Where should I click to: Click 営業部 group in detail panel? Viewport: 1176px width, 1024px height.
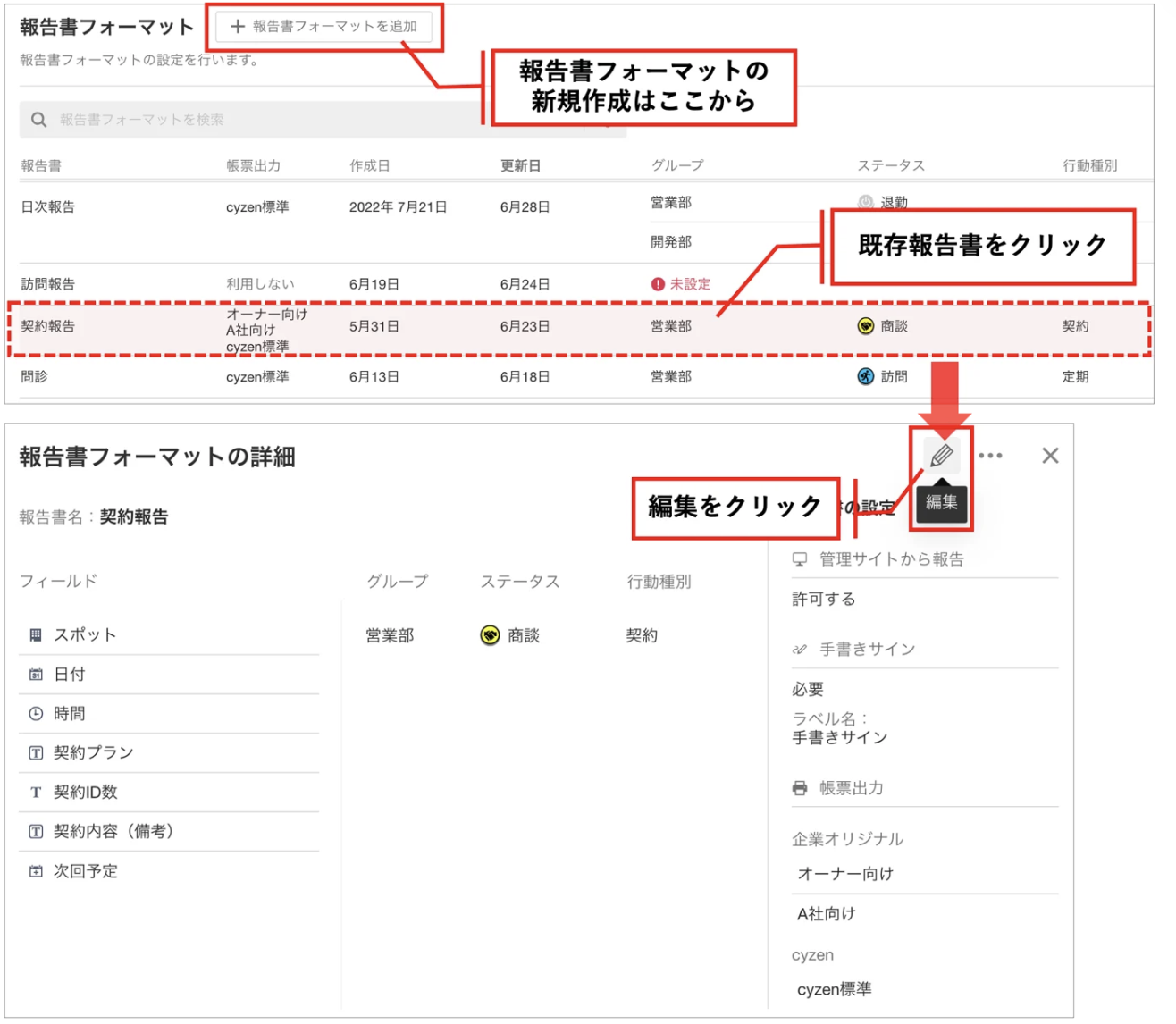coord(390,635)
